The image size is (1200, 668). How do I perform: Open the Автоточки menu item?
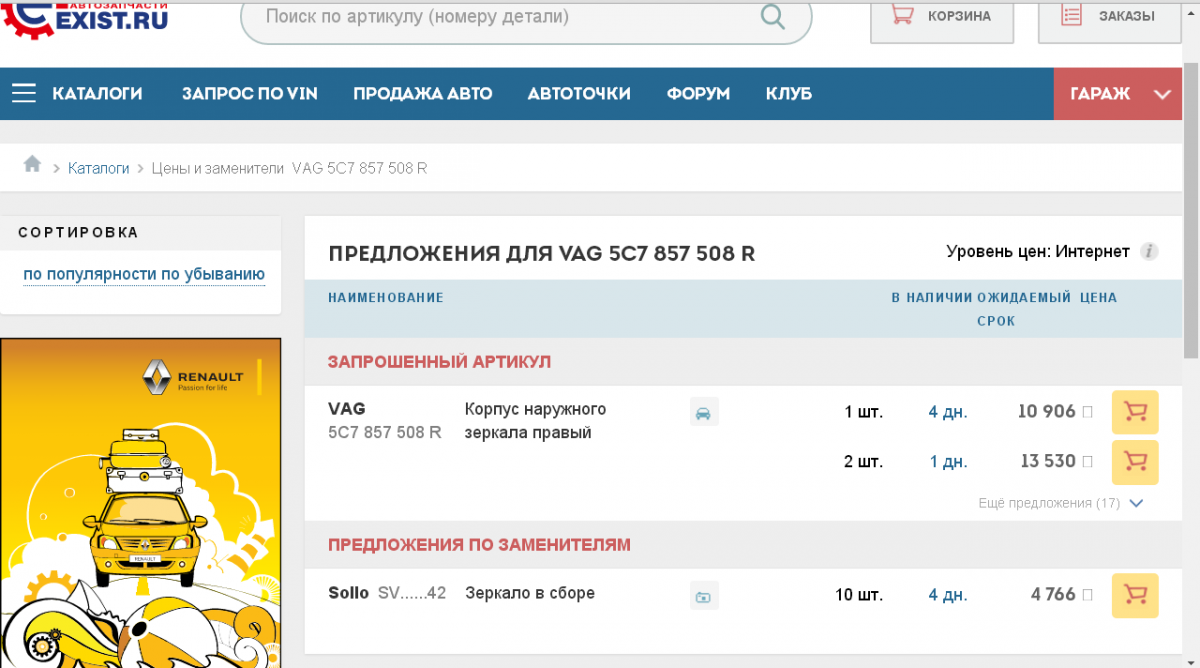579,93
